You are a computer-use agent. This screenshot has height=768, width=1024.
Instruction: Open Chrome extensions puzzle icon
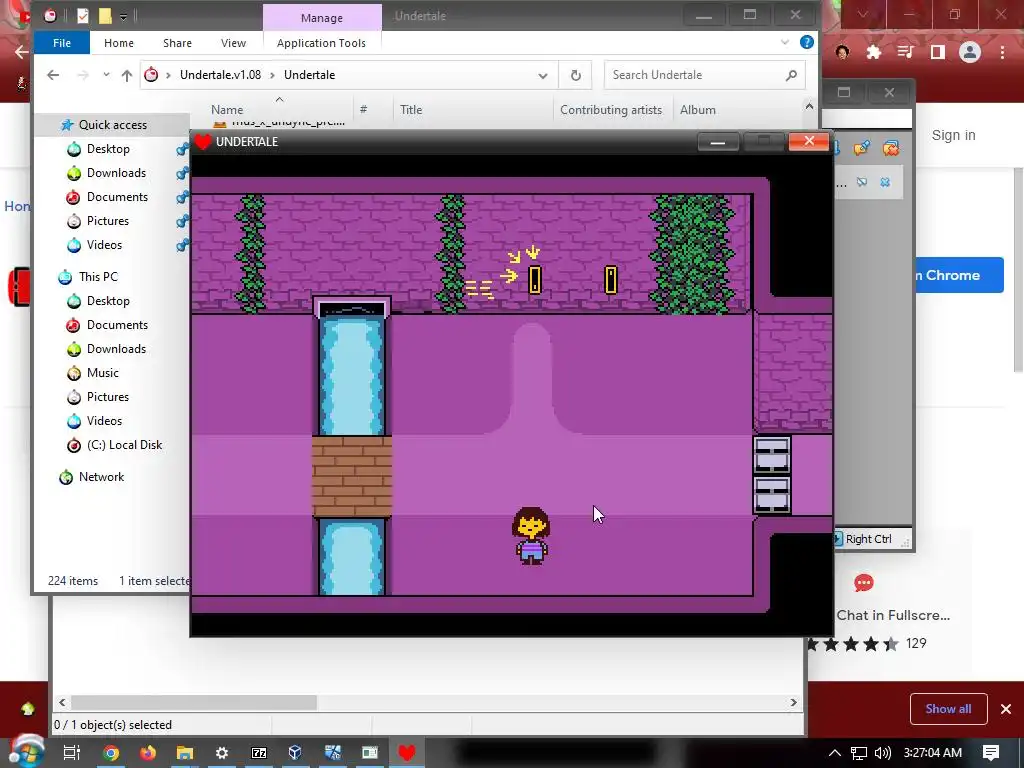click(873, 52)
